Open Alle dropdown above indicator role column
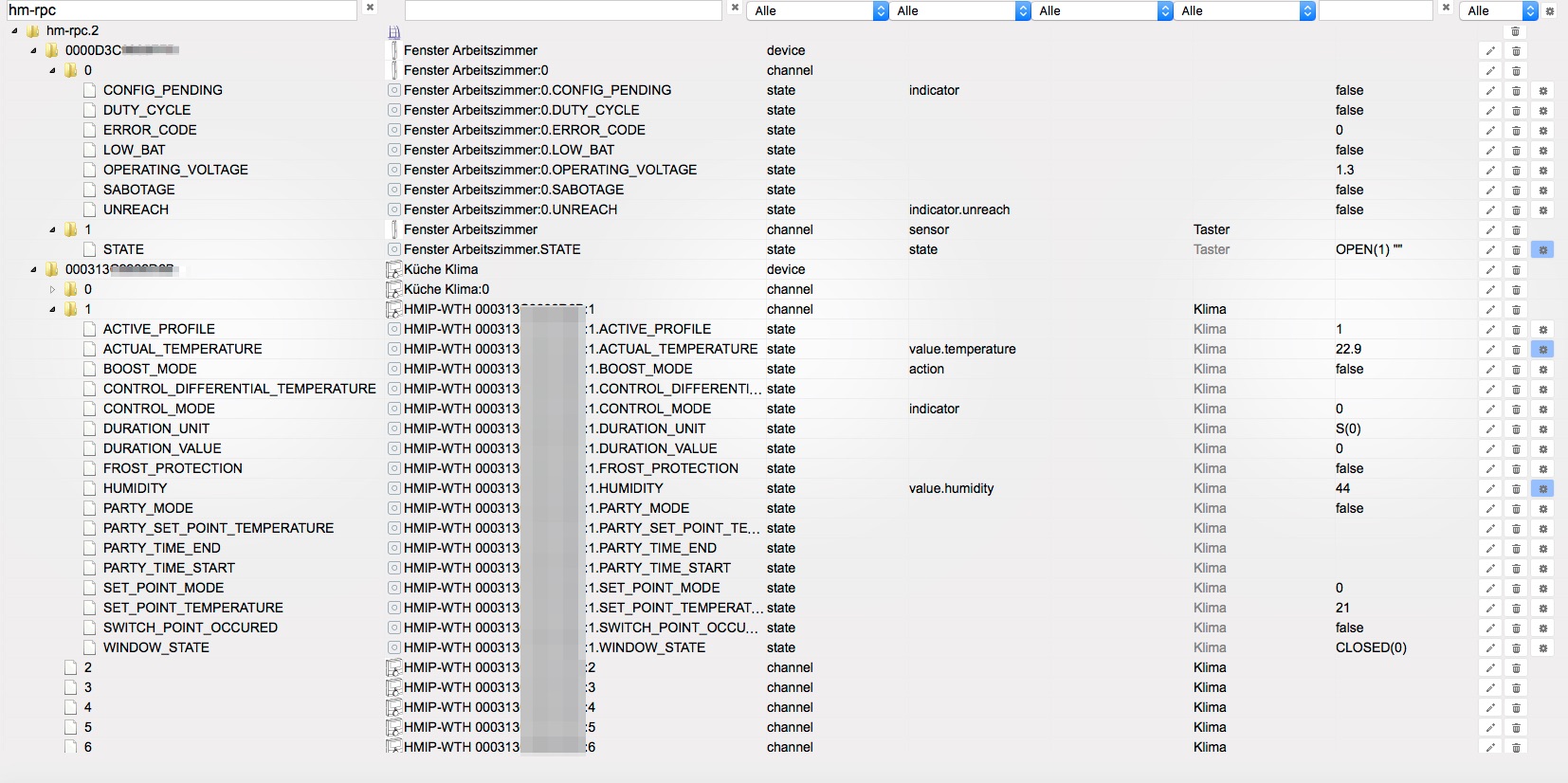Screen dimensions: 1568x783 [x=960, y=11]
